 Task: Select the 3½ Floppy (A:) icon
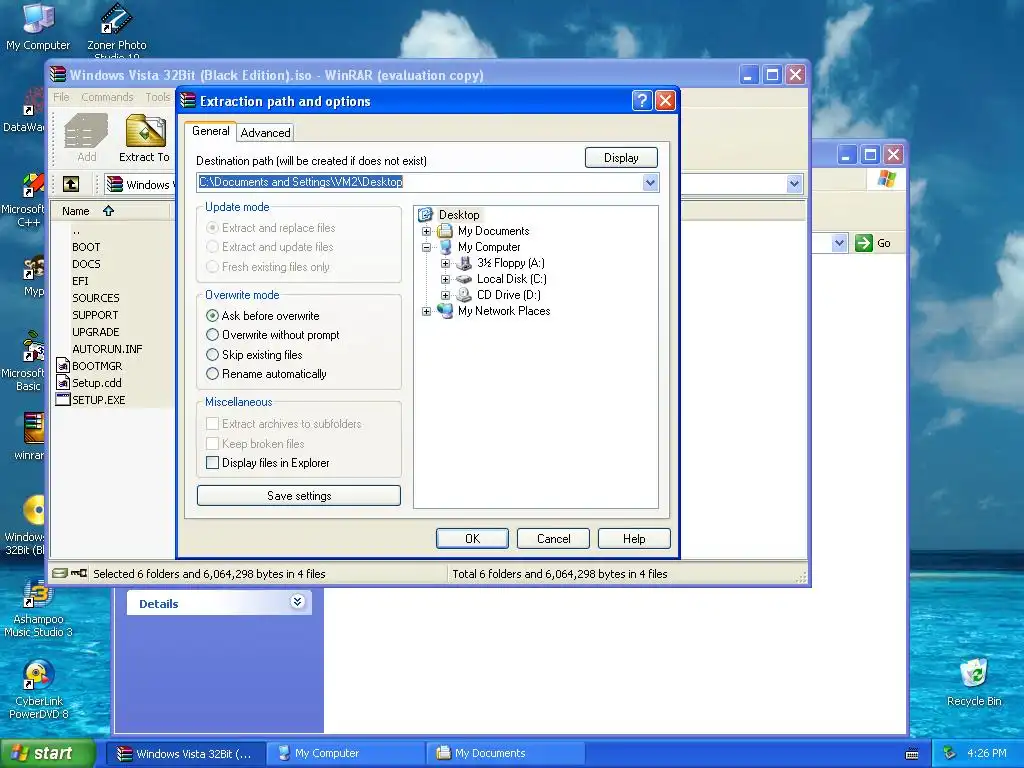pos(464,263)
